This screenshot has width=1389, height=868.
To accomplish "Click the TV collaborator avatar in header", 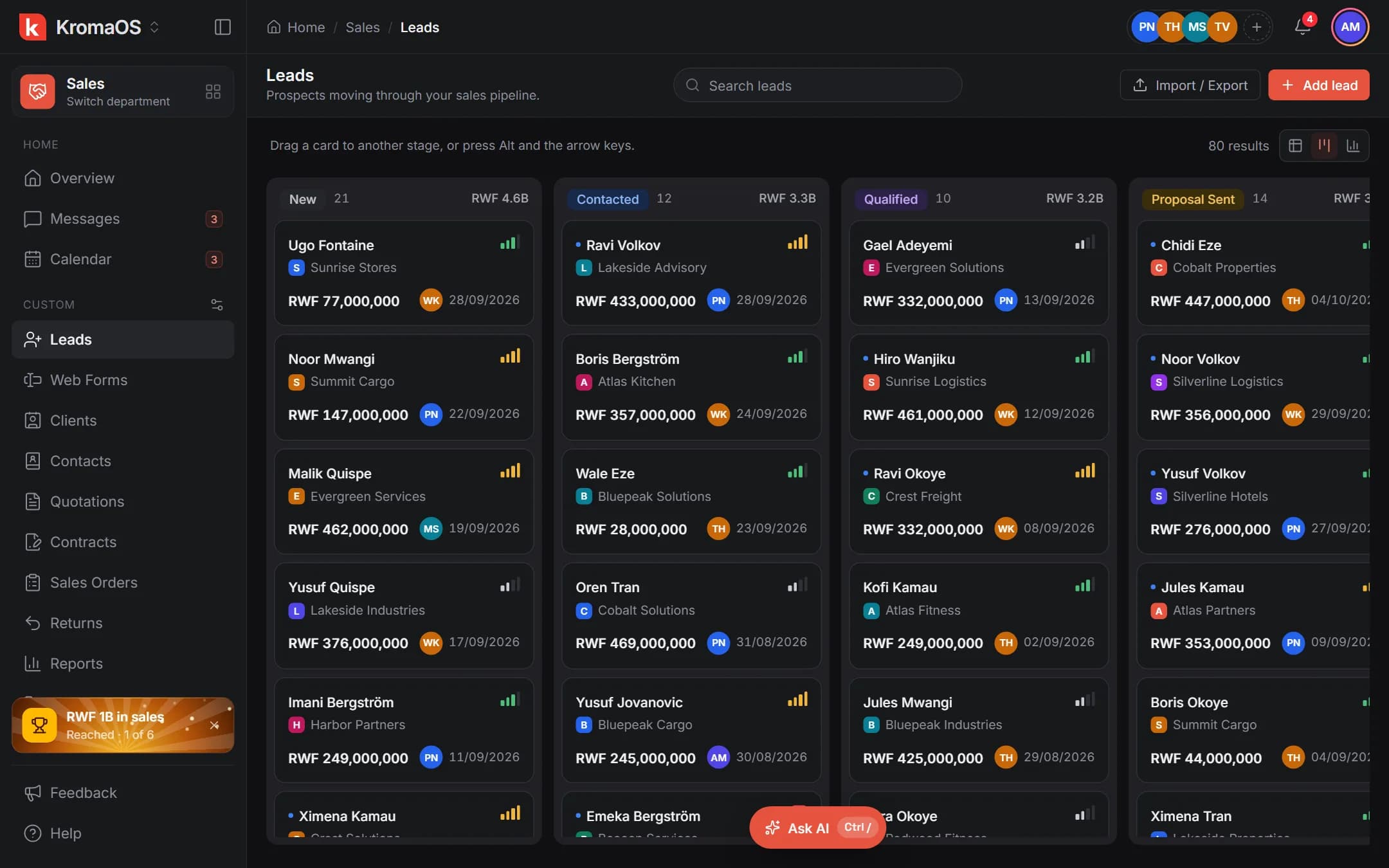I will pyautogui.click(x=1222, y=27).
